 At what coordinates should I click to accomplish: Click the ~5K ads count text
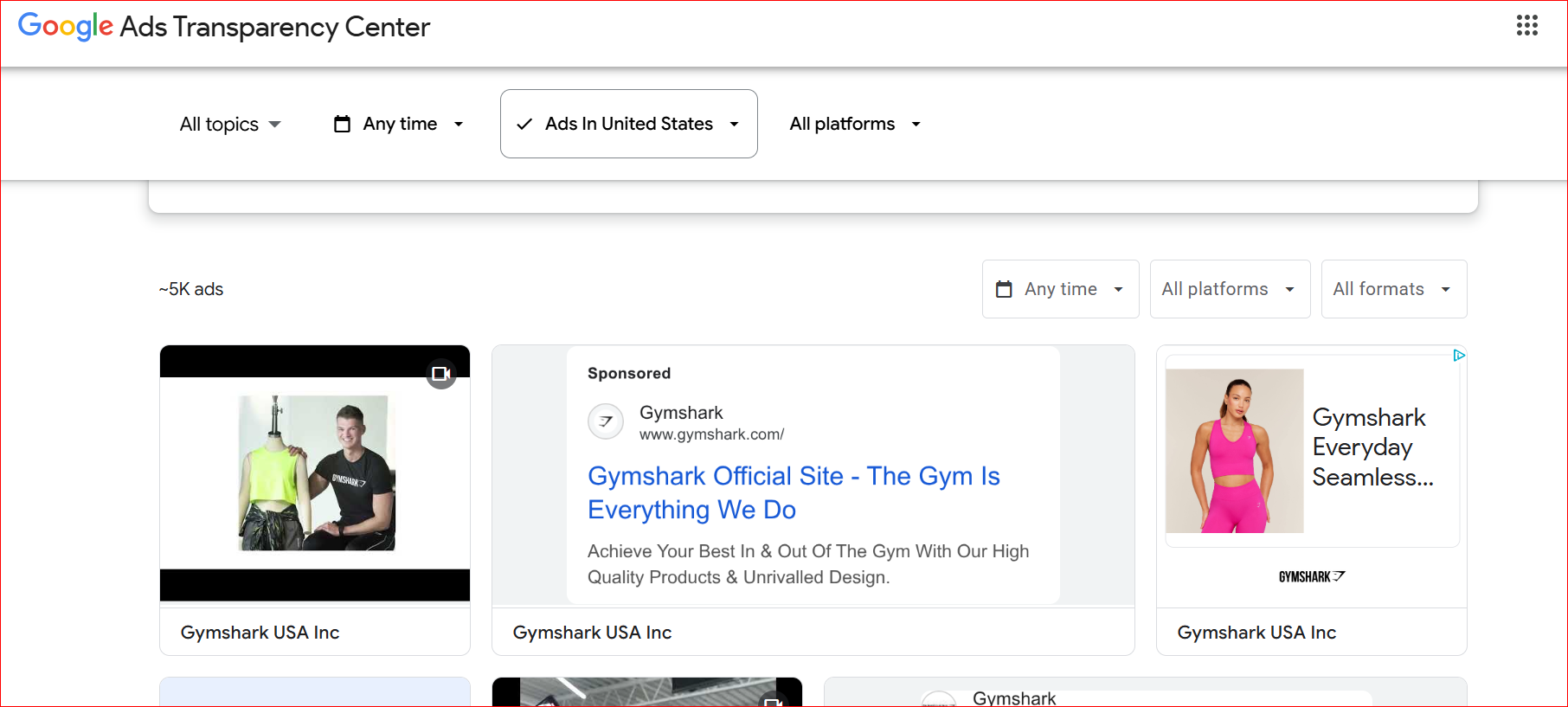click(191, 289)
